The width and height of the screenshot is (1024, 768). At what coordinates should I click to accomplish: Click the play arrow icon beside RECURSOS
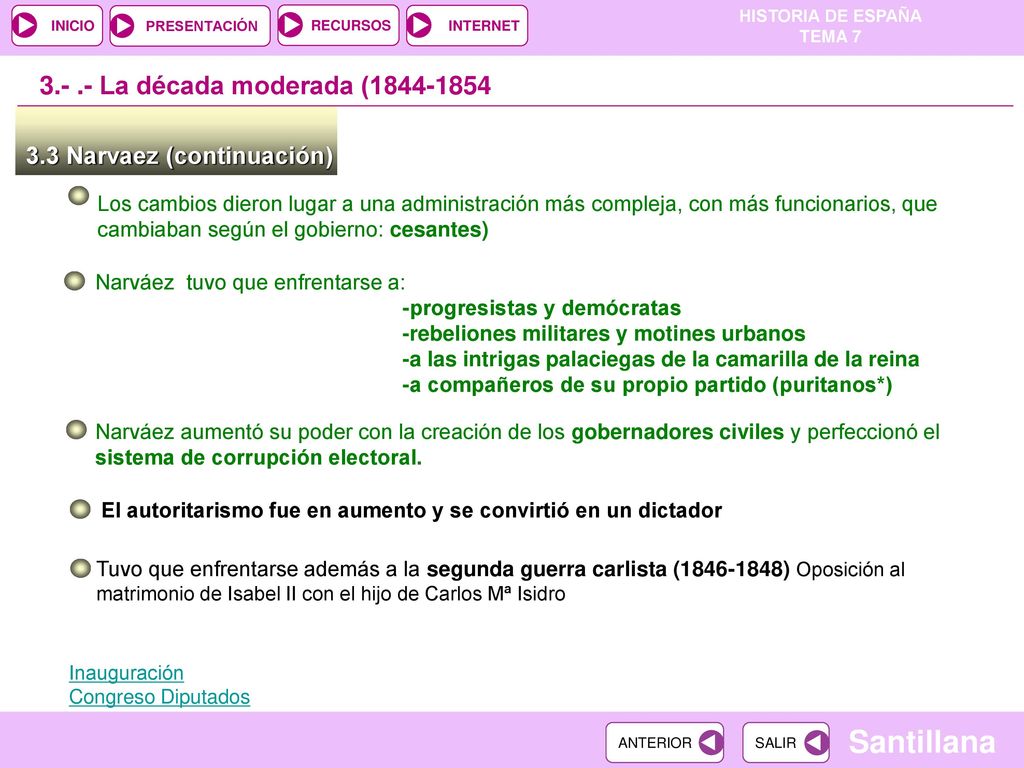pyautogui.click(x=291, y=25)
